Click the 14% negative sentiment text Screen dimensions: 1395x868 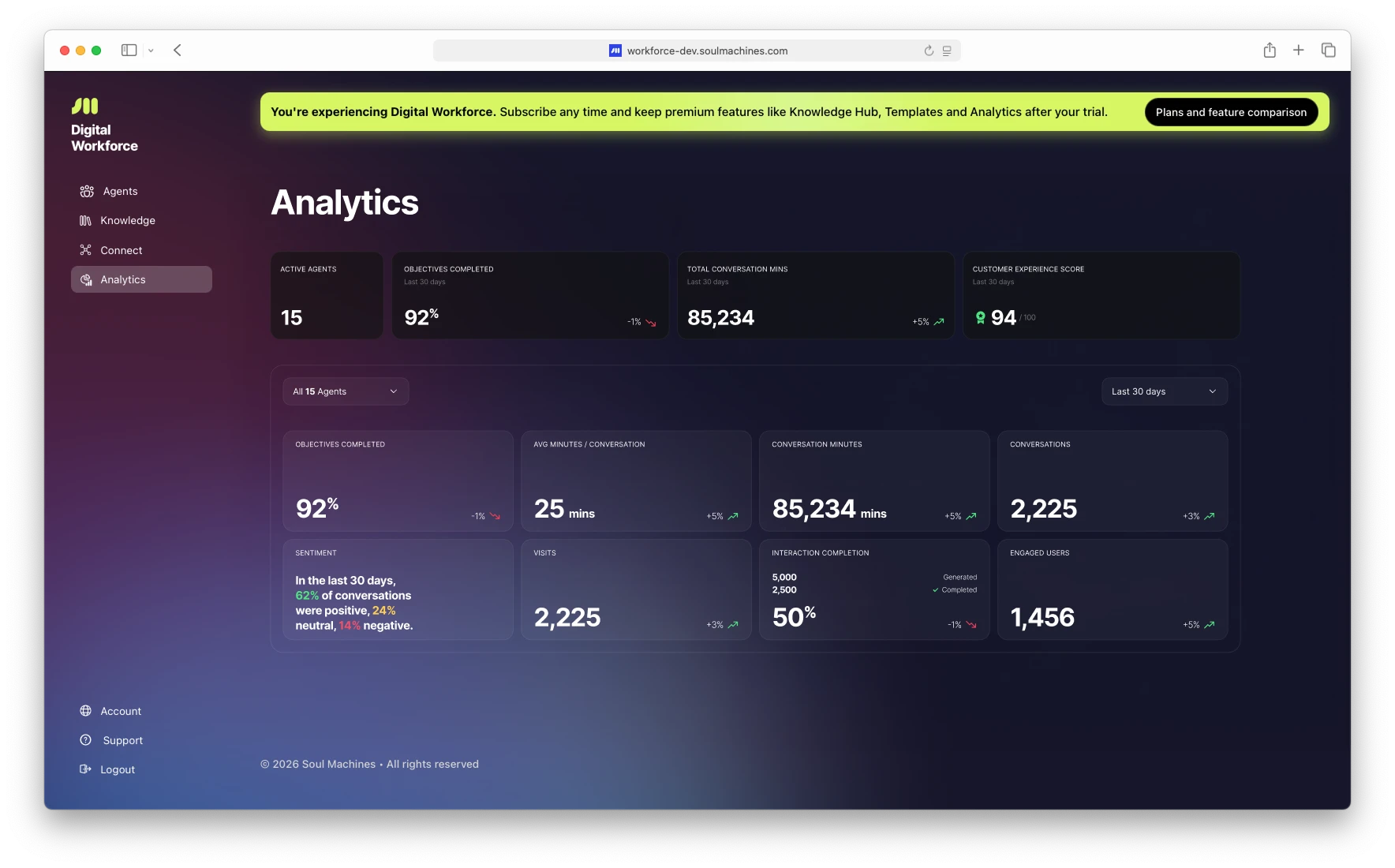coord(350,626)
